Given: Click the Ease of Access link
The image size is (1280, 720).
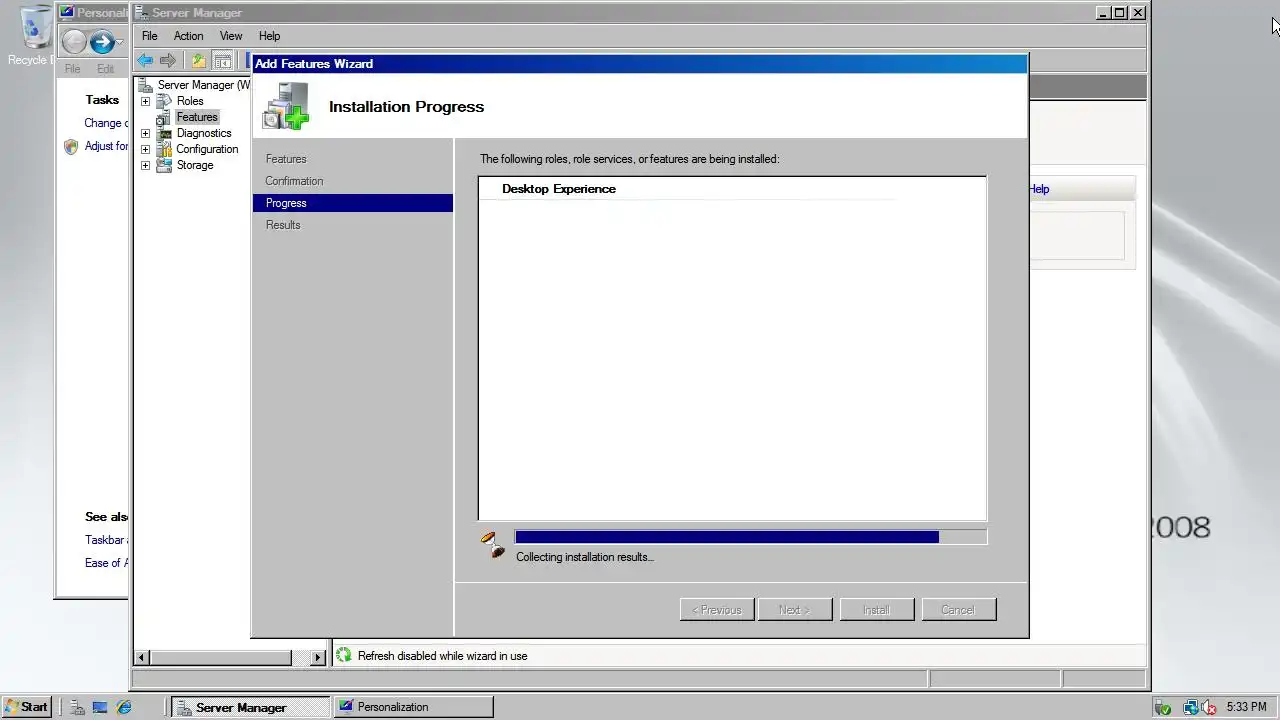Looking at the screenshot, I should click(106, 563).
